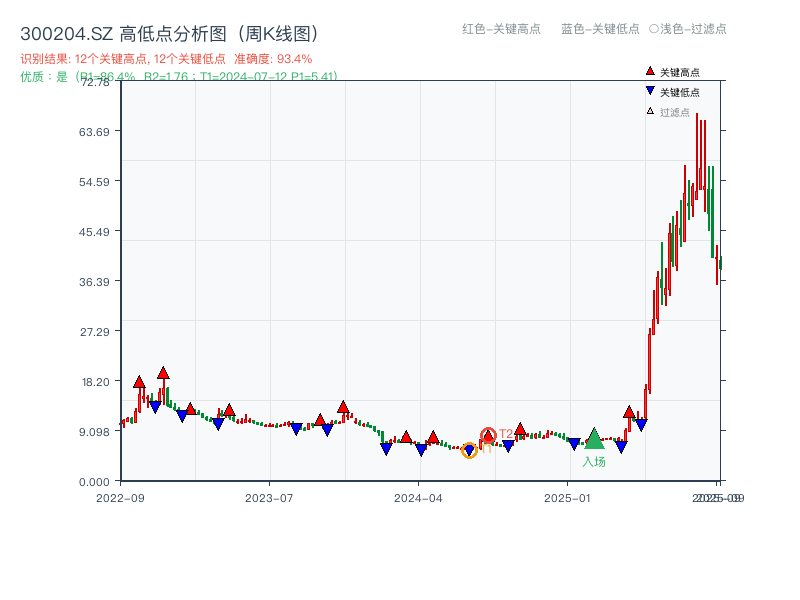Click x-axis date label 2024-04
Viewport: 800px width, 600px height.
418,498
